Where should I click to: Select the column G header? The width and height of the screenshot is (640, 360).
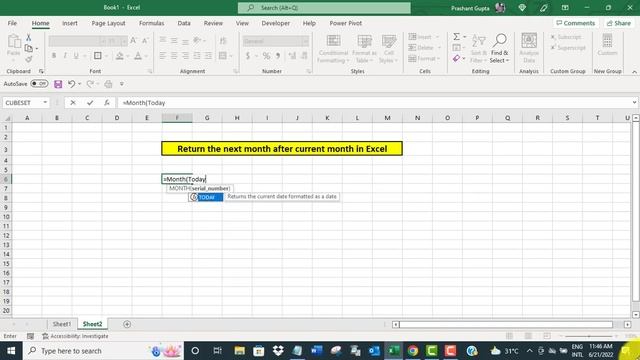click(x=207, y=118)
